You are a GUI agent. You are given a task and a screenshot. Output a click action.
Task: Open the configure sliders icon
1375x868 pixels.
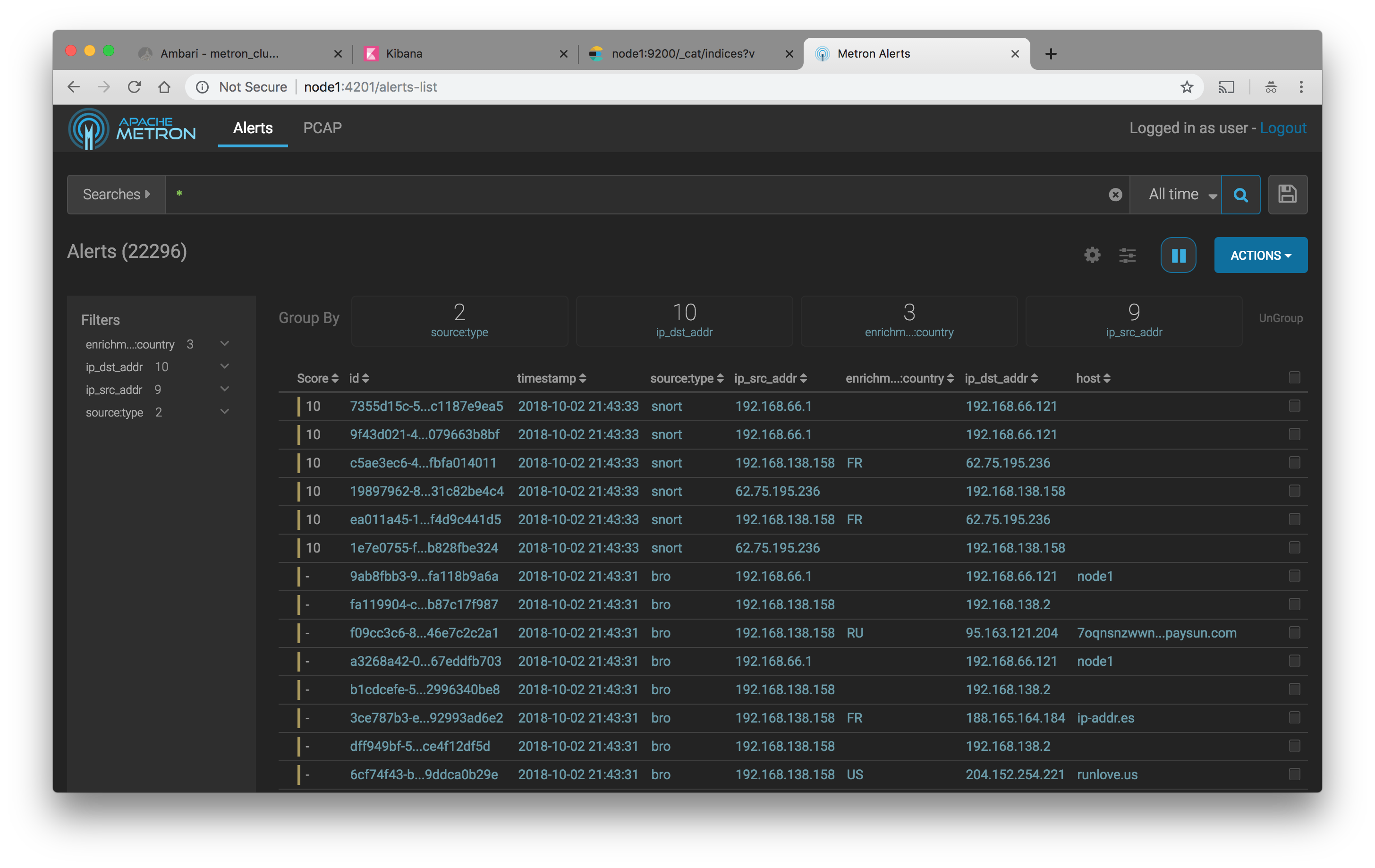[x=1127, y=255]
